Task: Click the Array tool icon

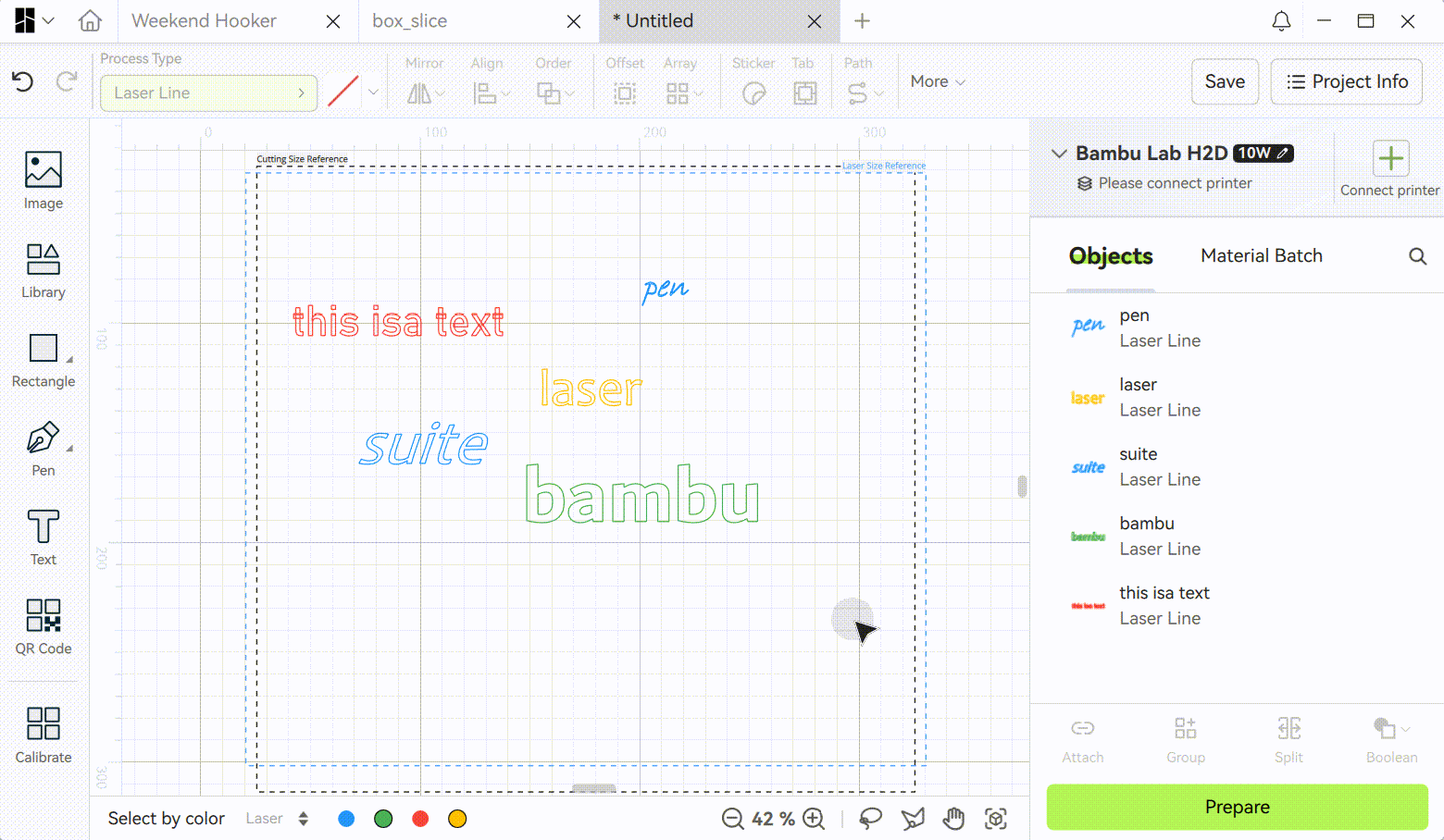Action: [x=678, y=93]
